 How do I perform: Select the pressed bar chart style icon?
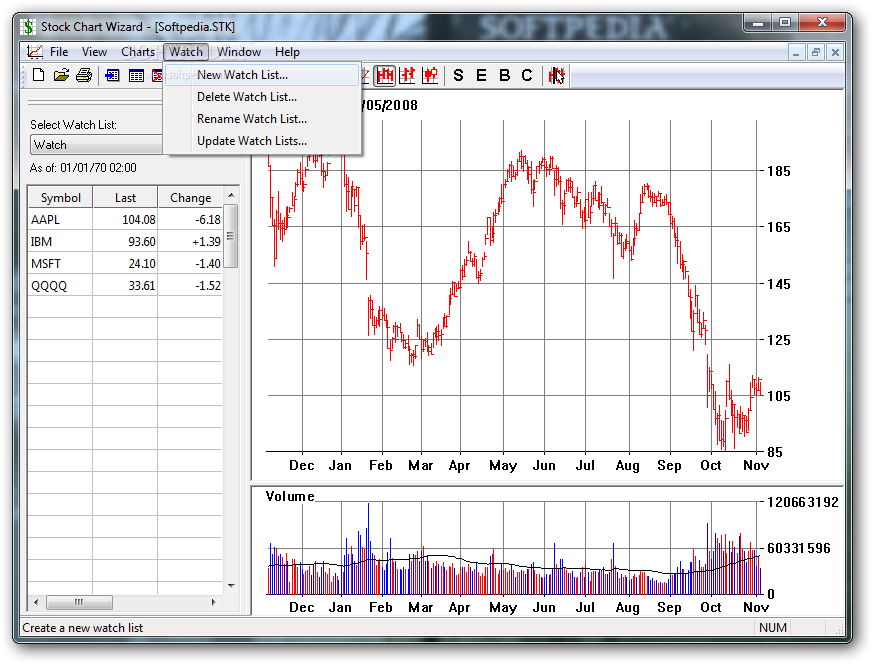[385, 75]
